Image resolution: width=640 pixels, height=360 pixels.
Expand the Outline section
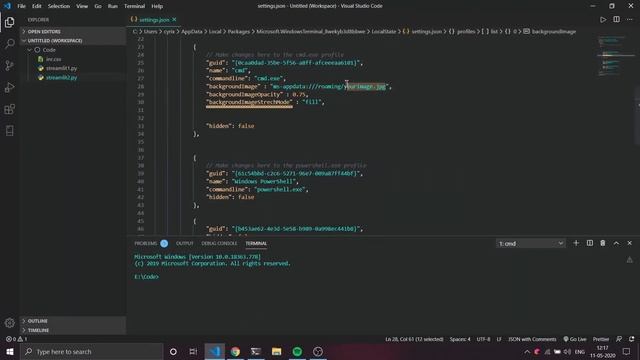tap(73, 321)
